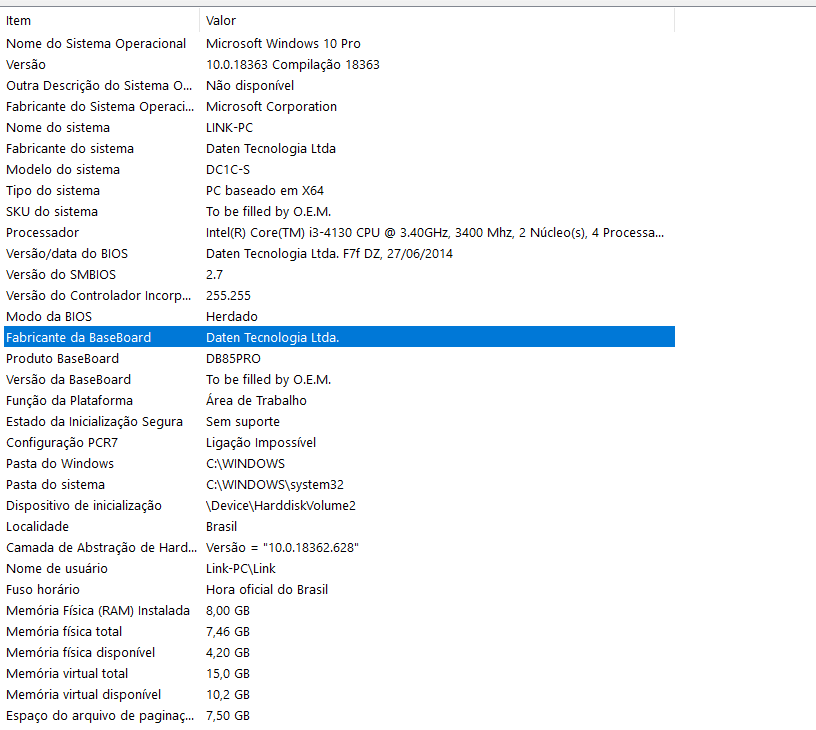
Task: Click the Herdado value
Action: point(232,316)
